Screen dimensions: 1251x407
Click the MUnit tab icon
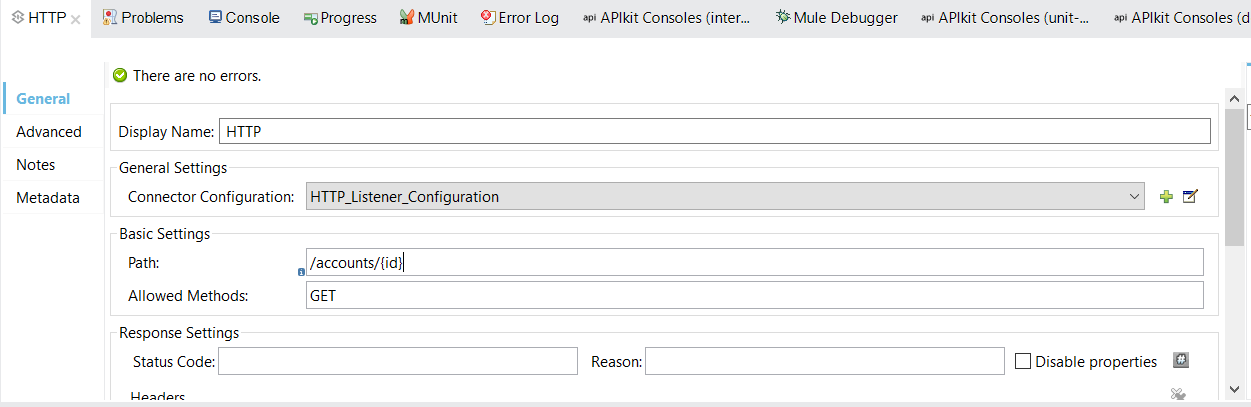pyautogui.click(x=407, y=18)
